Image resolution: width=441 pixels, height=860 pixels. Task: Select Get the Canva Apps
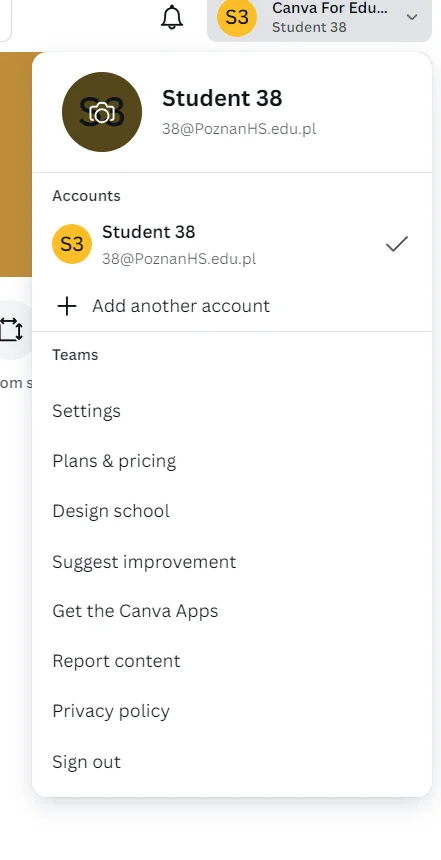point(135,611)
